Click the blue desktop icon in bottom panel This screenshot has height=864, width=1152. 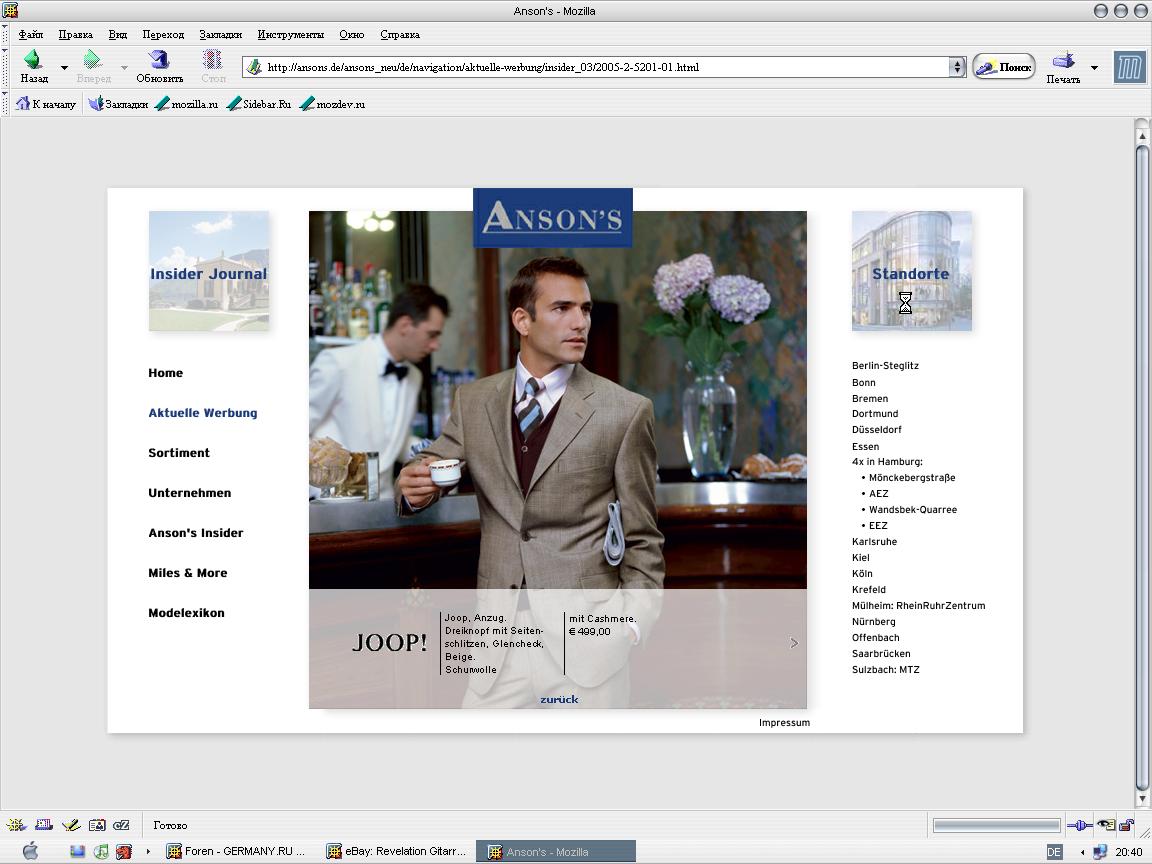pyautogui.click(x=77, y=852)
